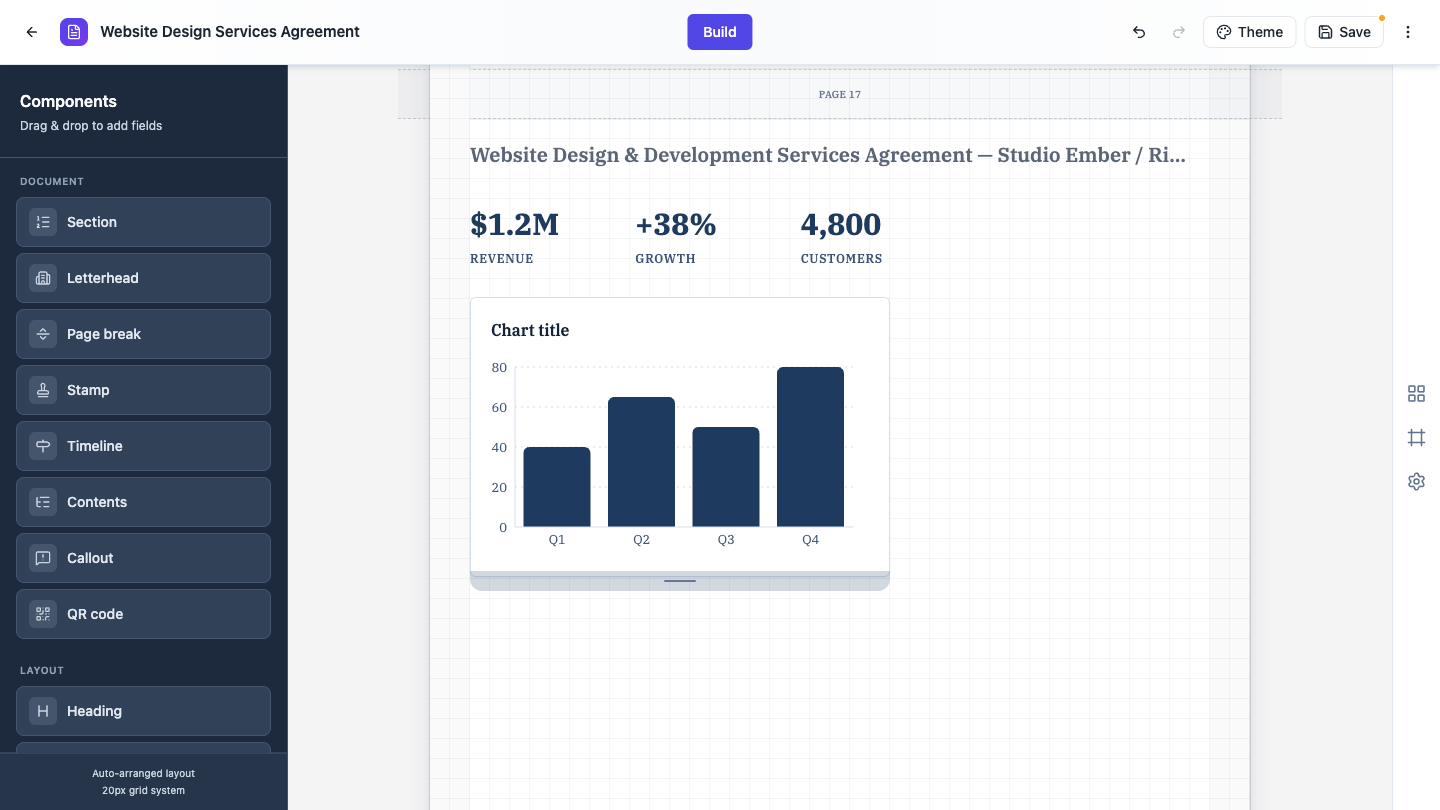Image resolution: width=1440 pixels, height=810 pixels.
Task: Click the PAGE 17 label
Action: pos(840,94)
